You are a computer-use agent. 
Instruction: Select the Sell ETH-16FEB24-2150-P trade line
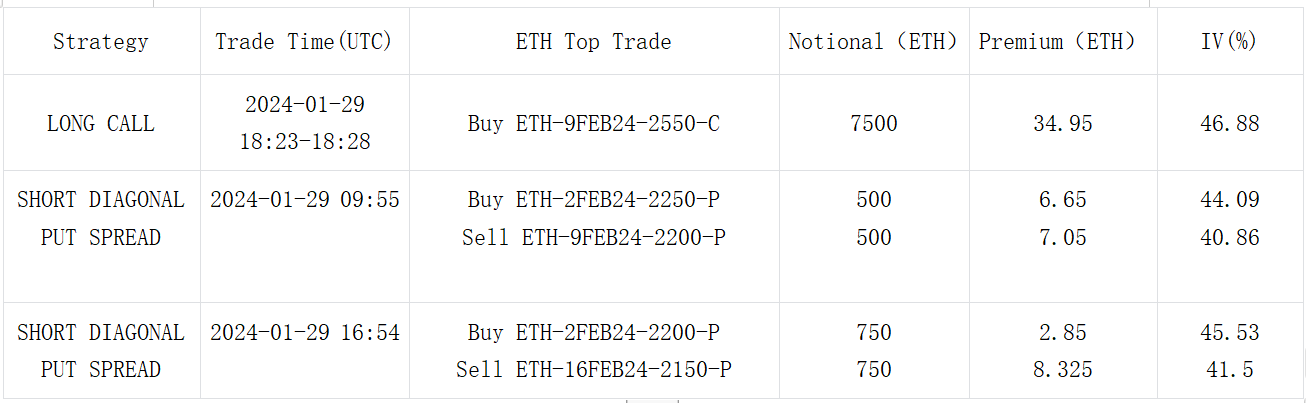pos(594,370)
